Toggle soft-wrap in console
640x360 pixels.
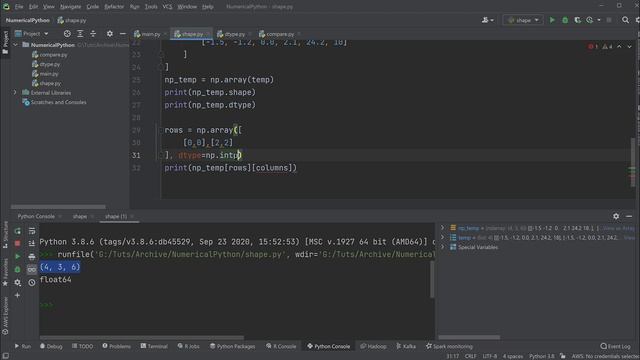pos(32,231)
